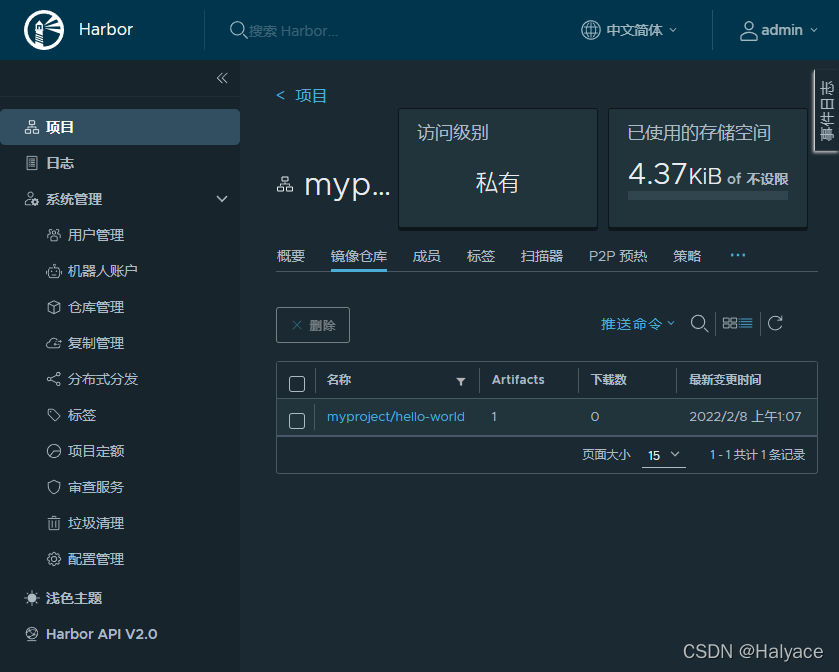Image resolution: width=839 pixels, height=672 pixels.
Task: Click the 复制管理 cloud icon
Action: 54,343
